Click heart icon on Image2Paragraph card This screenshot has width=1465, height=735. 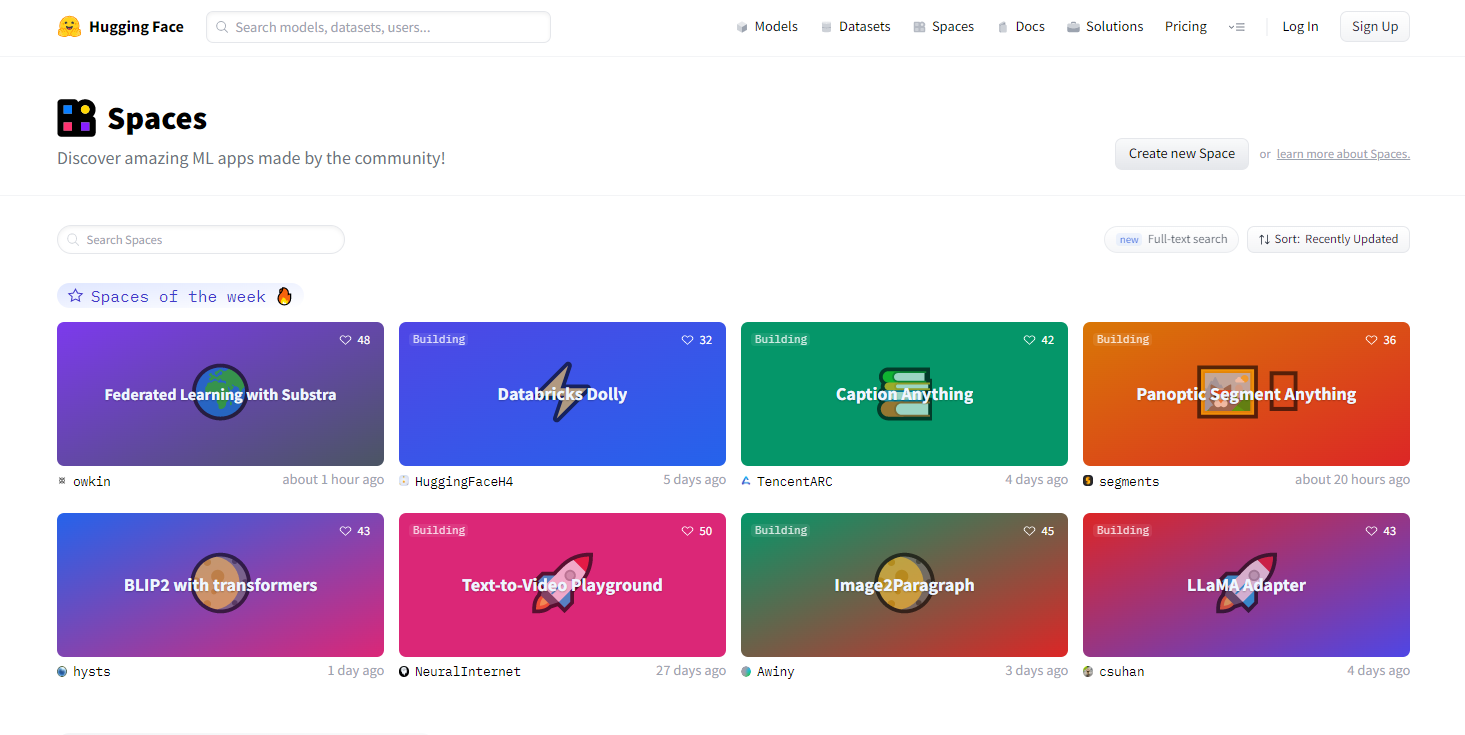pyautogui.click(x=1030, y=531)
